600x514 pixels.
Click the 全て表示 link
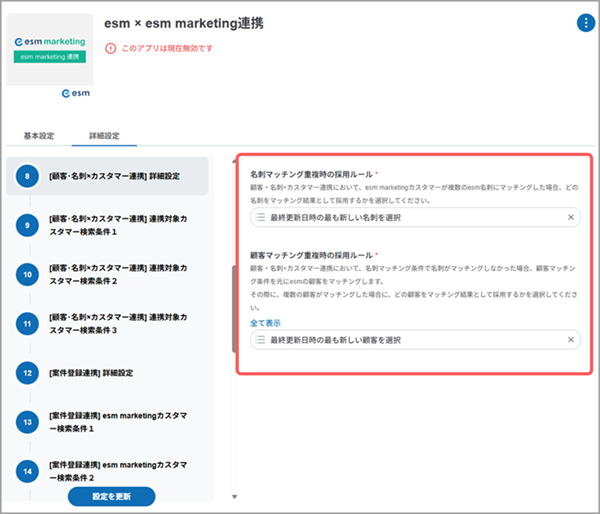pos(265,323)
